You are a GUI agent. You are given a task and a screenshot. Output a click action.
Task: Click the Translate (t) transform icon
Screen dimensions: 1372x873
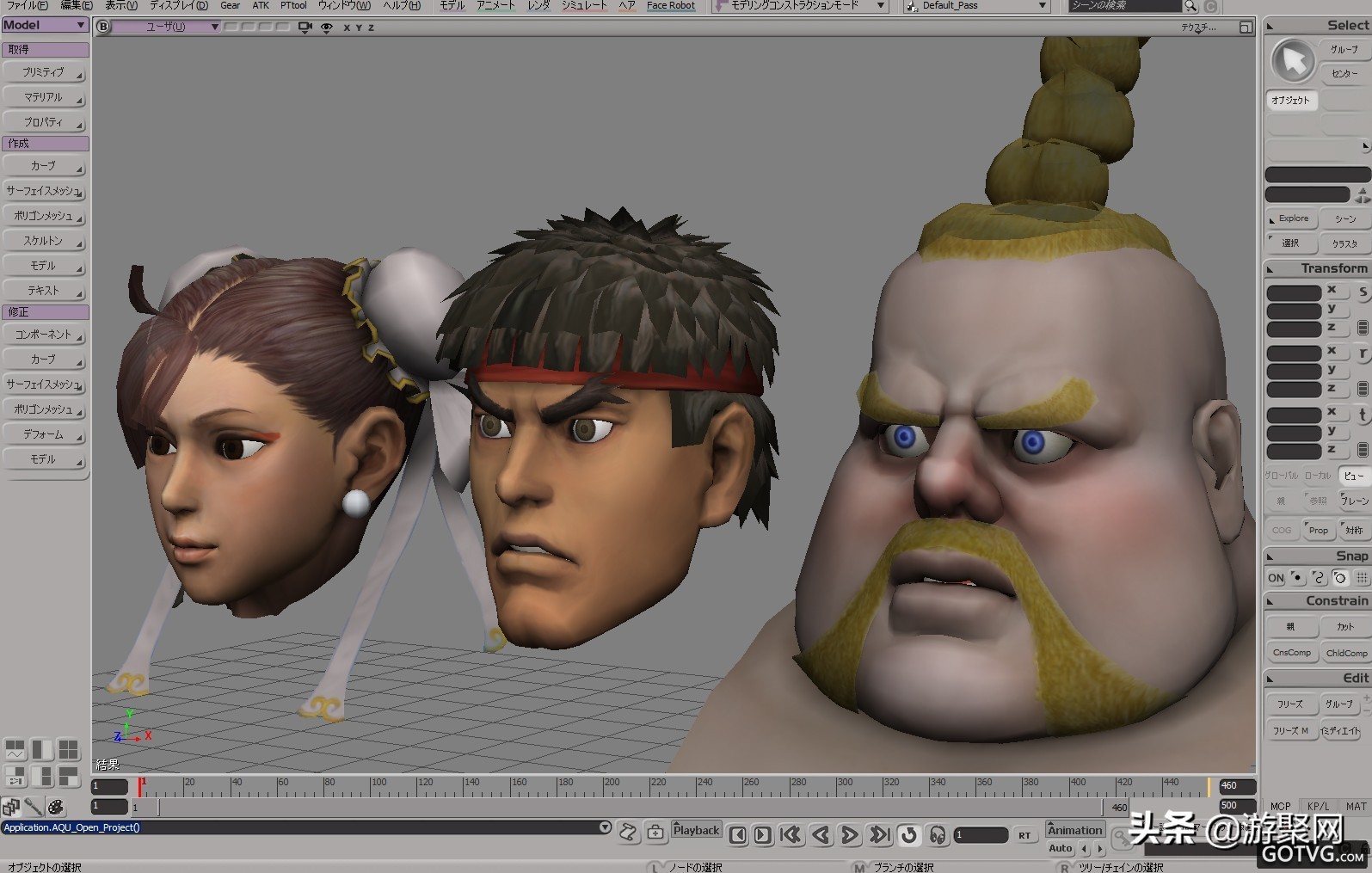click(1363, 415)
